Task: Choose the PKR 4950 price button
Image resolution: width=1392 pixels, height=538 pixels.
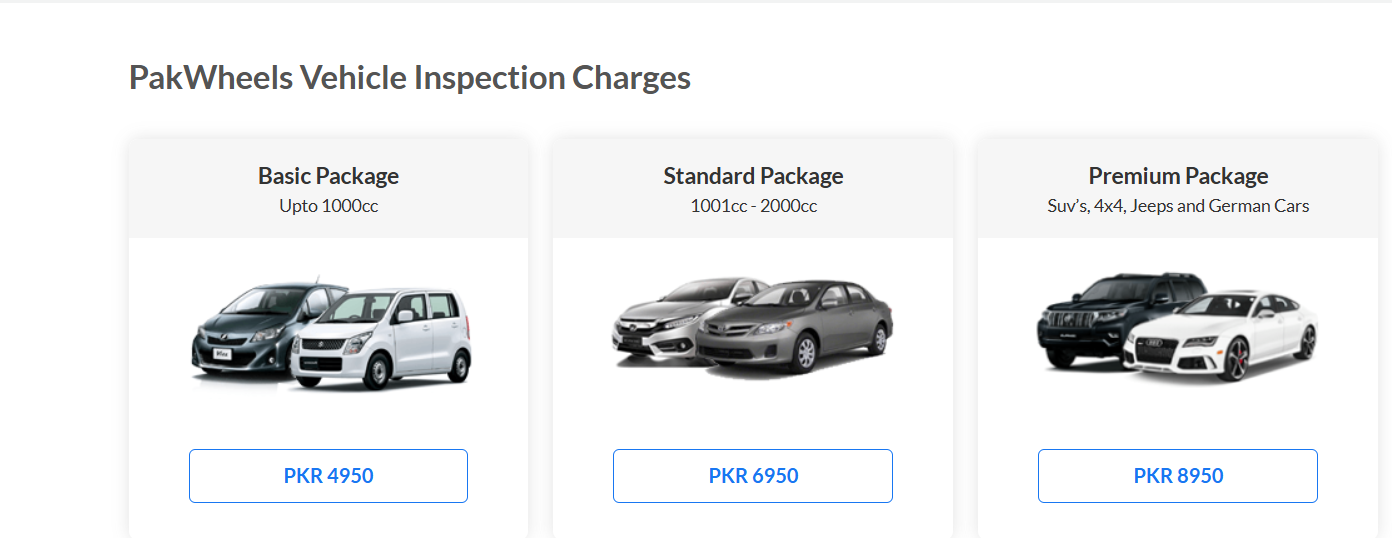Action: coord(328,476)
